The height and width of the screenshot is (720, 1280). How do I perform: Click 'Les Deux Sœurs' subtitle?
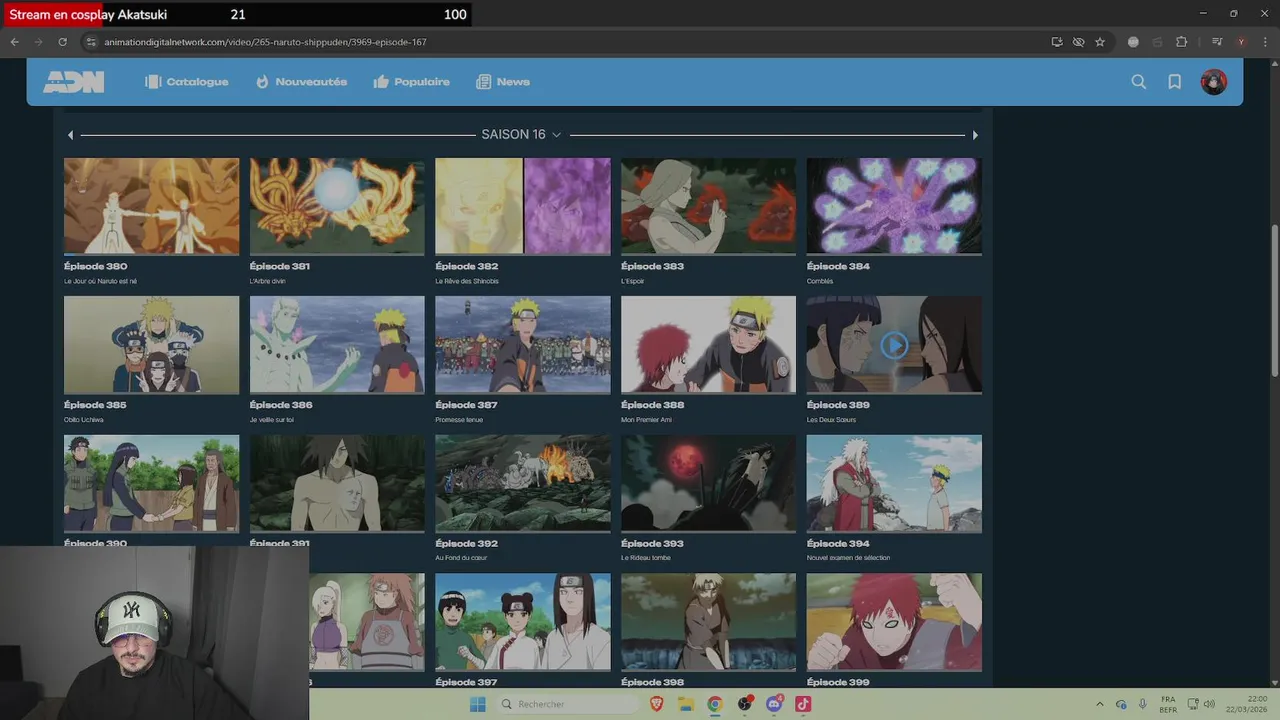point(832,420)
